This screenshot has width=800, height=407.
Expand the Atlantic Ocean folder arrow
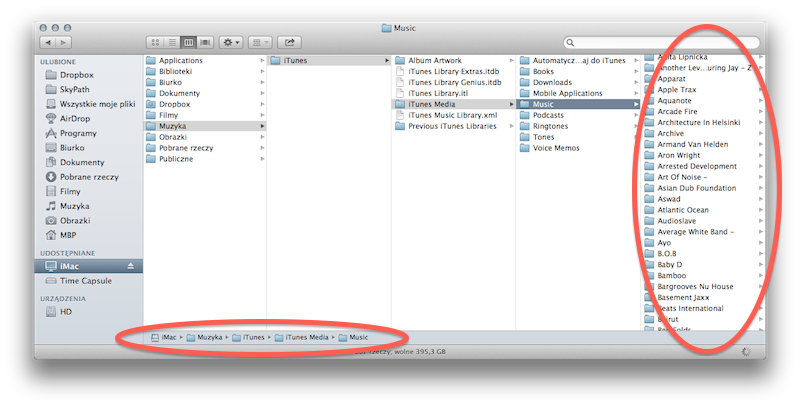761,210
